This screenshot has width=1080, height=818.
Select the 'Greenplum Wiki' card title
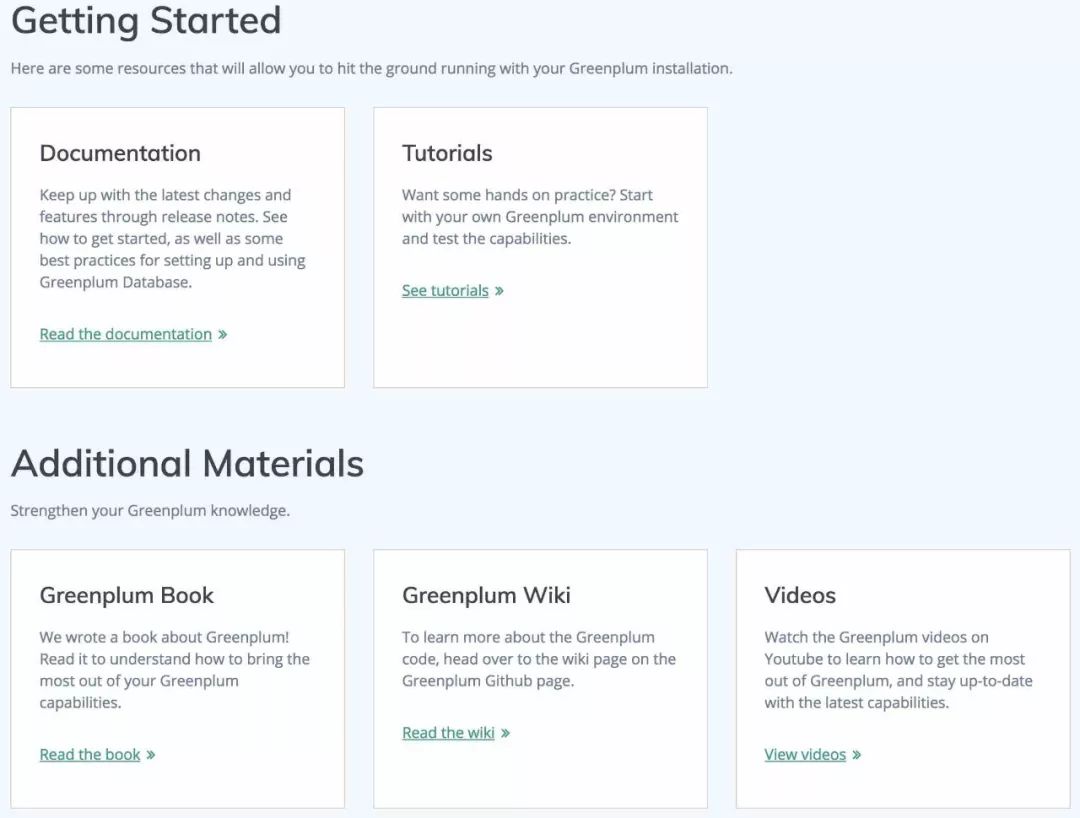click(486, 596)
